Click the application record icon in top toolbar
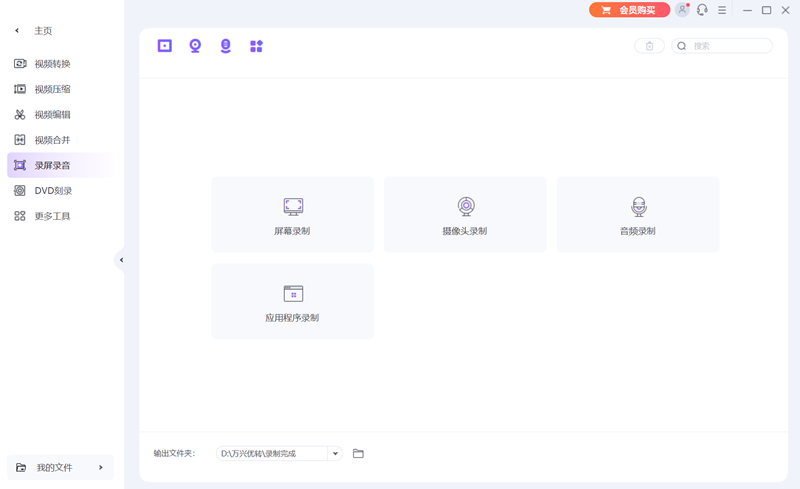The height and width of the screenshot is (489, 800). [256, 46]
